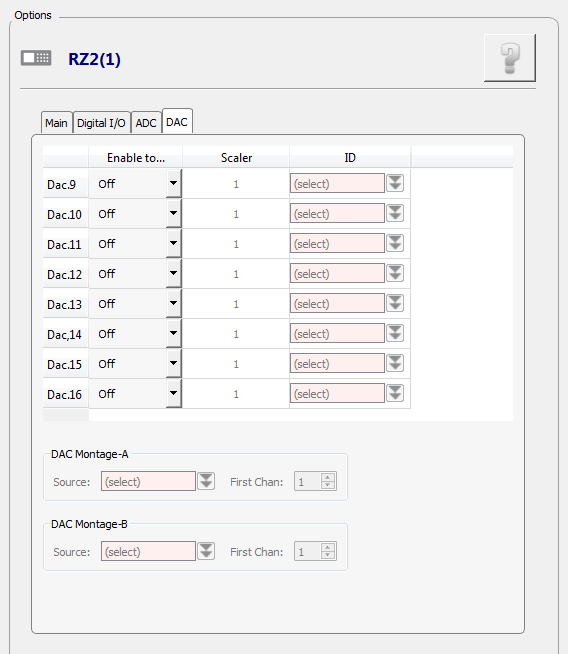Screen dimensions: 568x654
Task: Expand Enable to dropdown for Dac.10
Action: click(173, 214)
